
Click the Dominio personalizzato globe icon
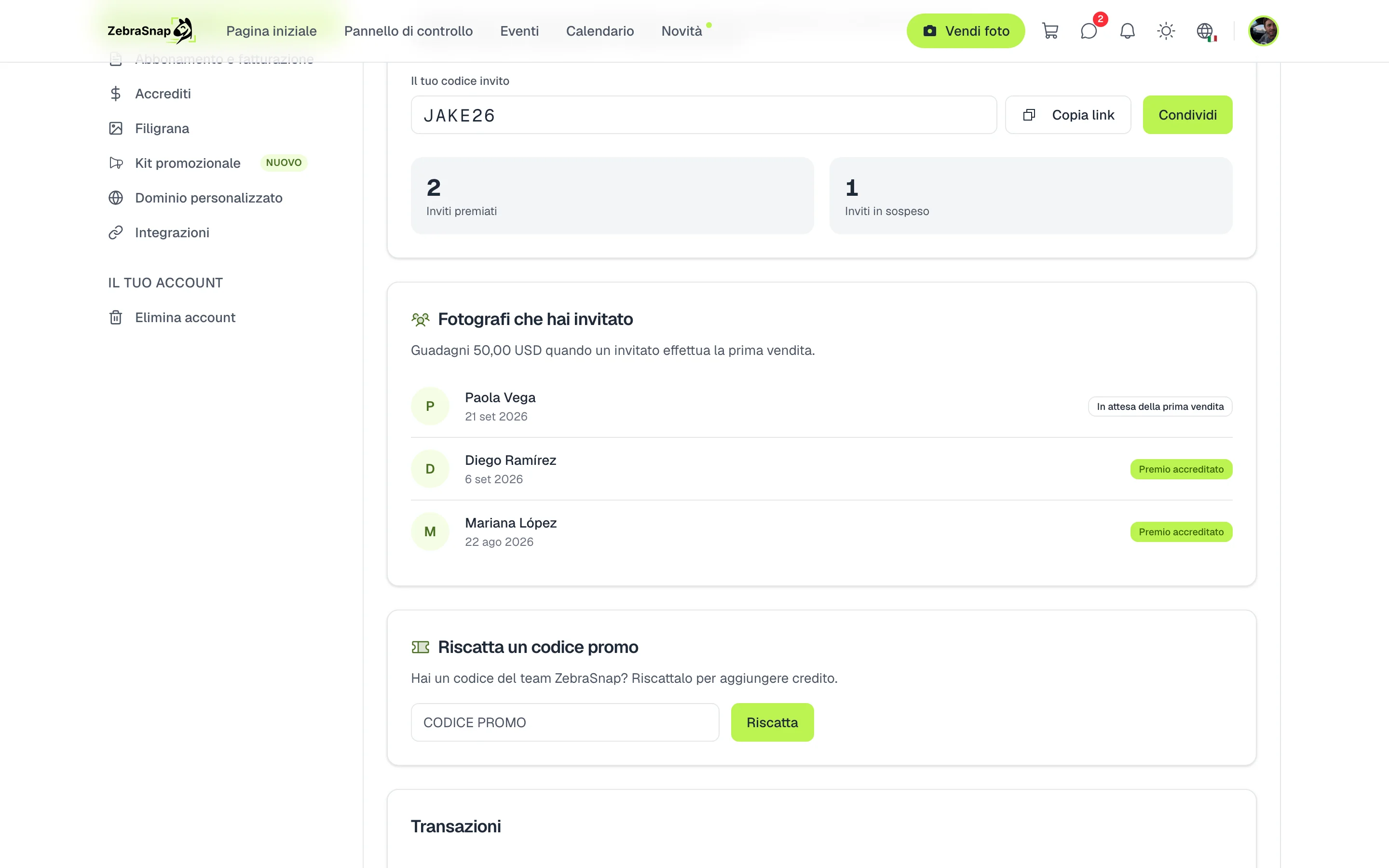tap(115, 198)
